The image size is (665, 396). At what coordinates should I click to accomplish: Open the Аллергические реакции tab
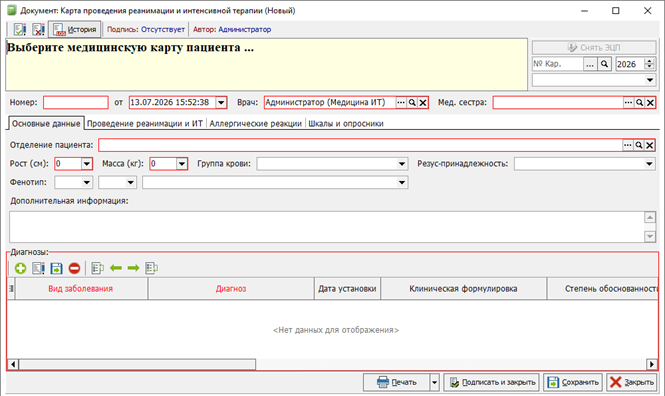(255, 123)
